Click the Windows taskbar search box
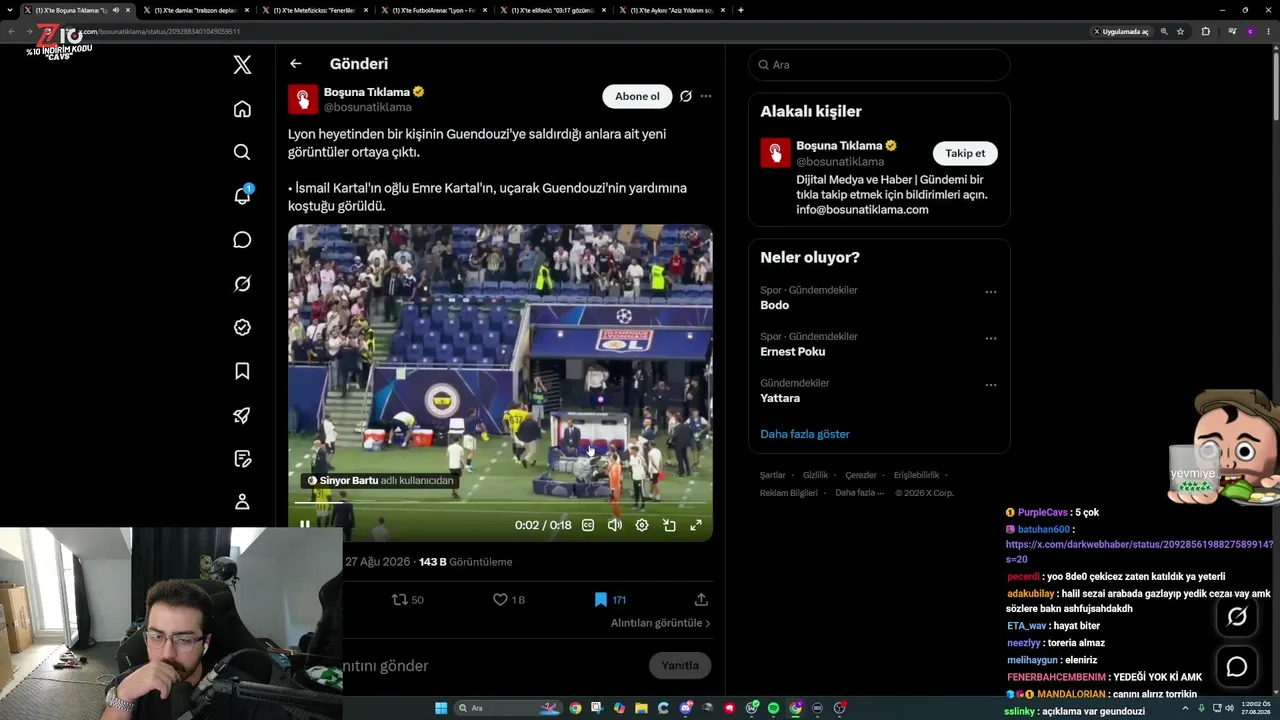 [510, 708]
